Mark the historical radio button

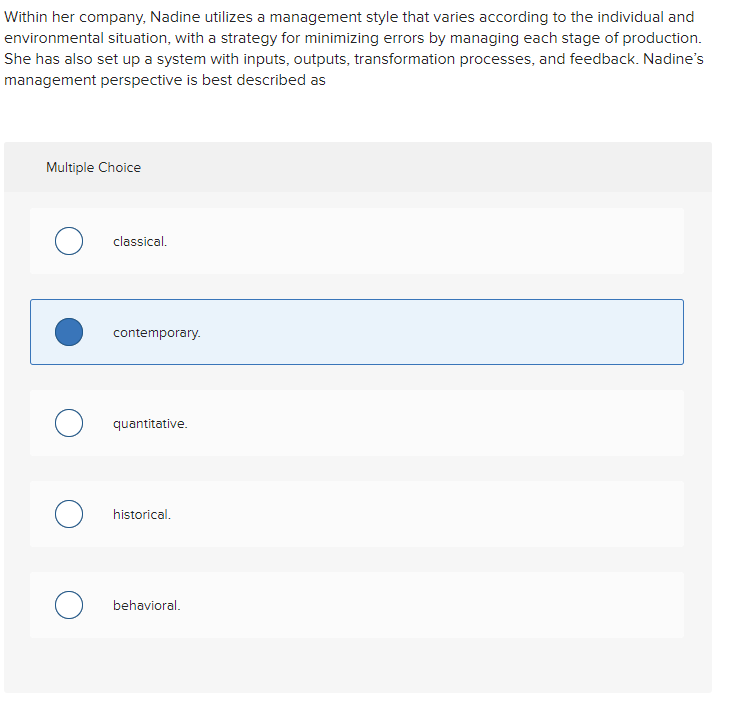(69, 514)
